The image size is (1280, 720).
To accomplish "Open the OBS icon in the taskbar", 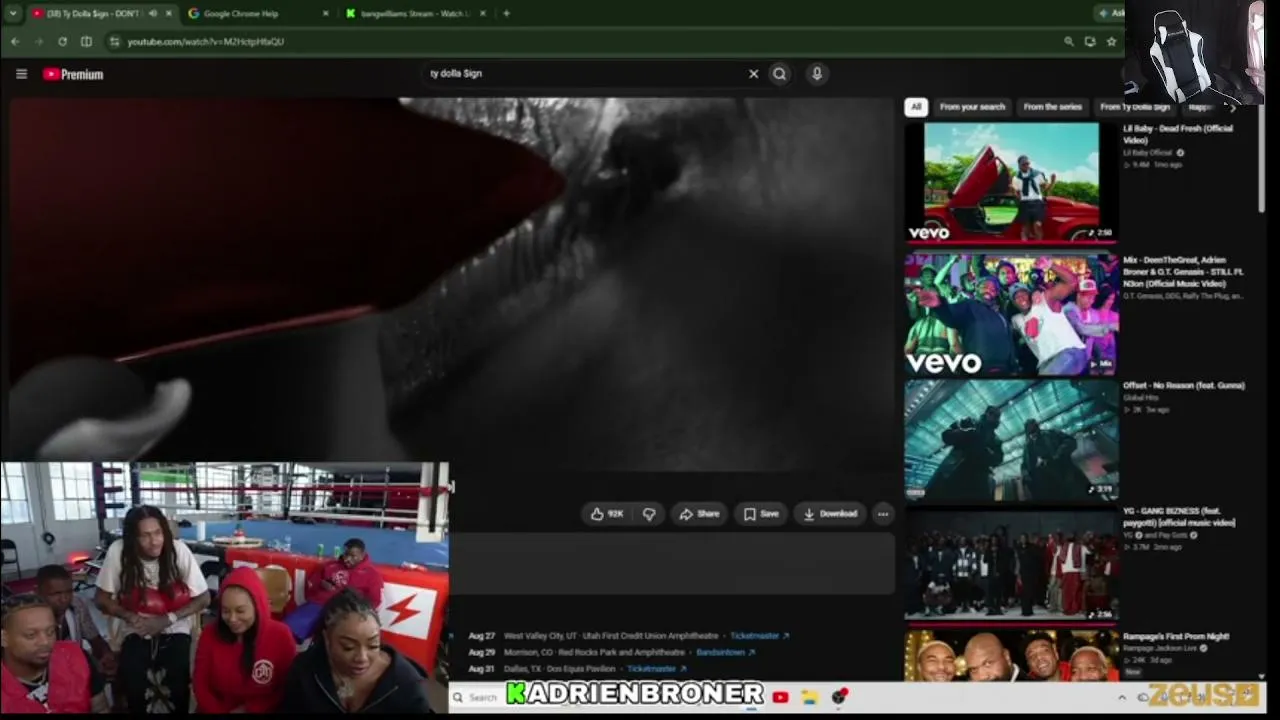I will (x=840, y=697).
